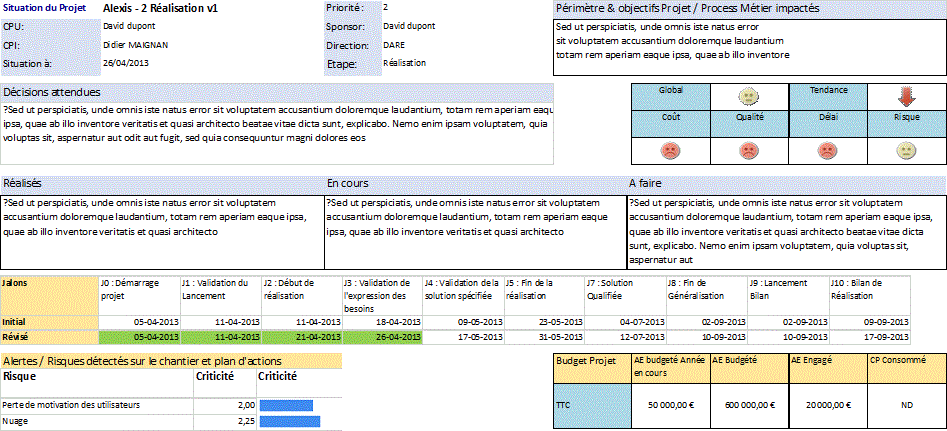Click the green revised date 05-04-2013 cell
This screenshot has height=431, width=947.
[139, 337]
